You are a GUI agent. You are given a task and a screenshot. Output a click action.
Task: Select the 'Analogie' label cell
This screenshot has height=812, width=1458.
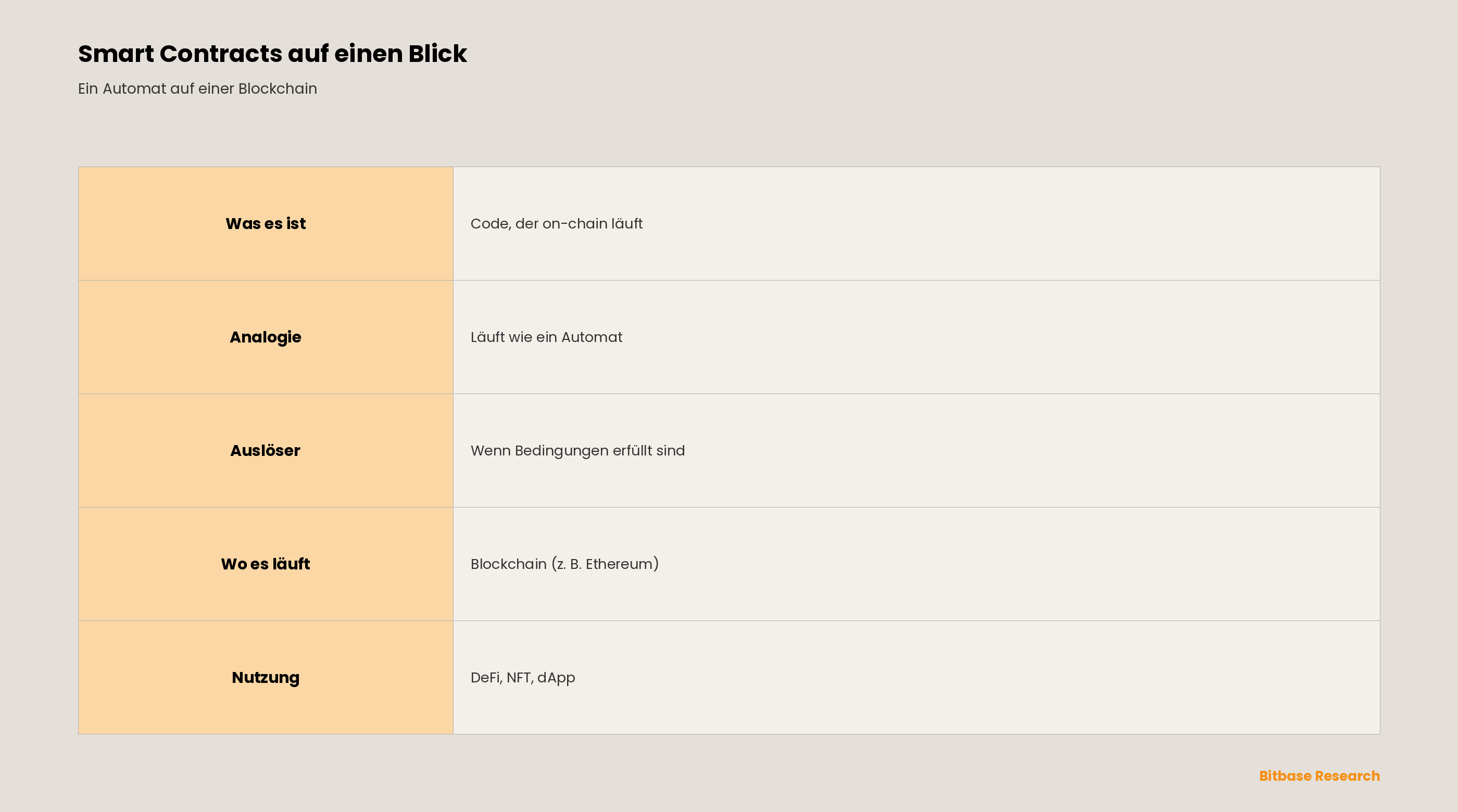click(266, 337)
